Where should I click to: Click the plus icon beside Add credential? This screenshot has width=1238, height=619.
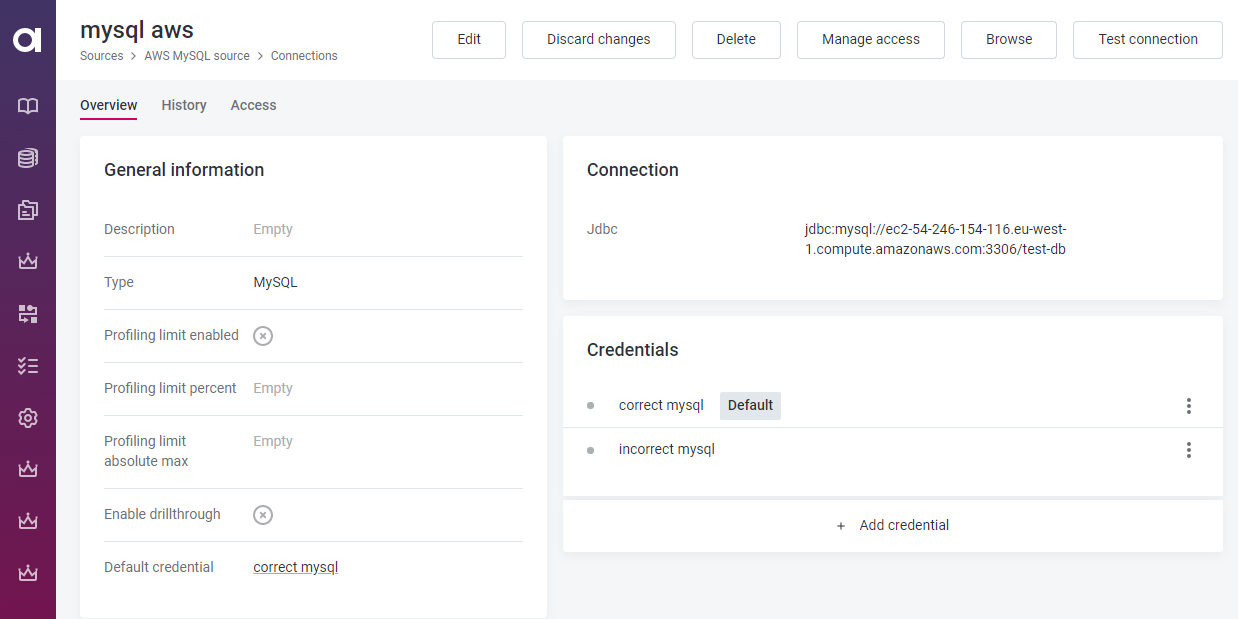(x=841, y=526)
